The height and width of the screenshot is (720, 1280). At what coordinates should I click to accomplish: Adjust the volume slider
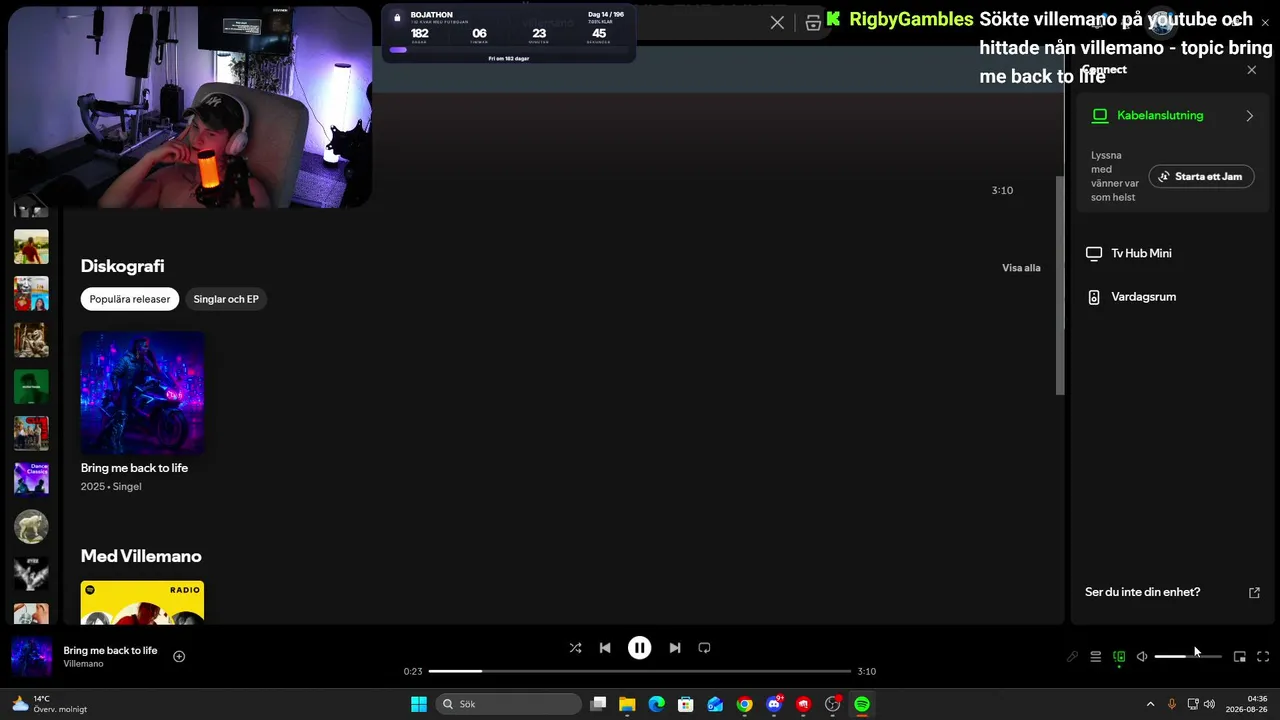[1188, 657]
